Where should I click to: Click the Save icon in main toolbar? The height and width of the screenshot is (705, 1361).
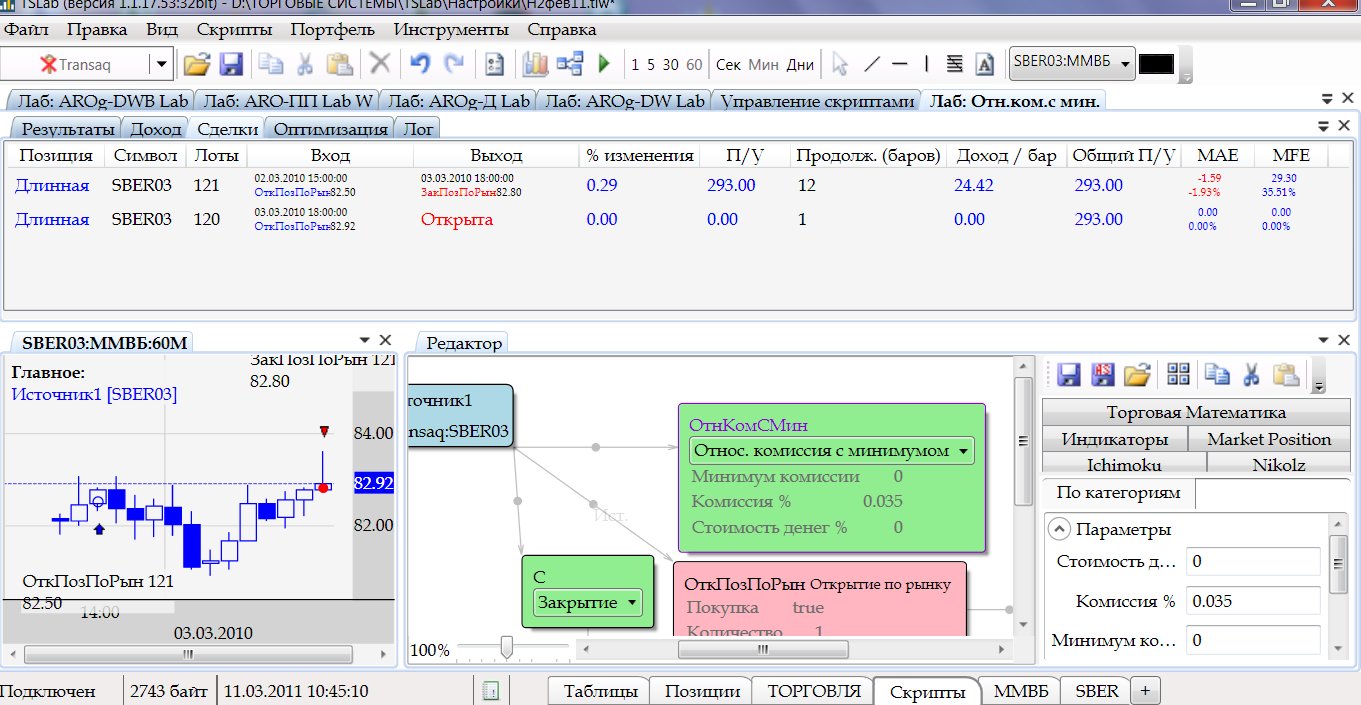231,64
